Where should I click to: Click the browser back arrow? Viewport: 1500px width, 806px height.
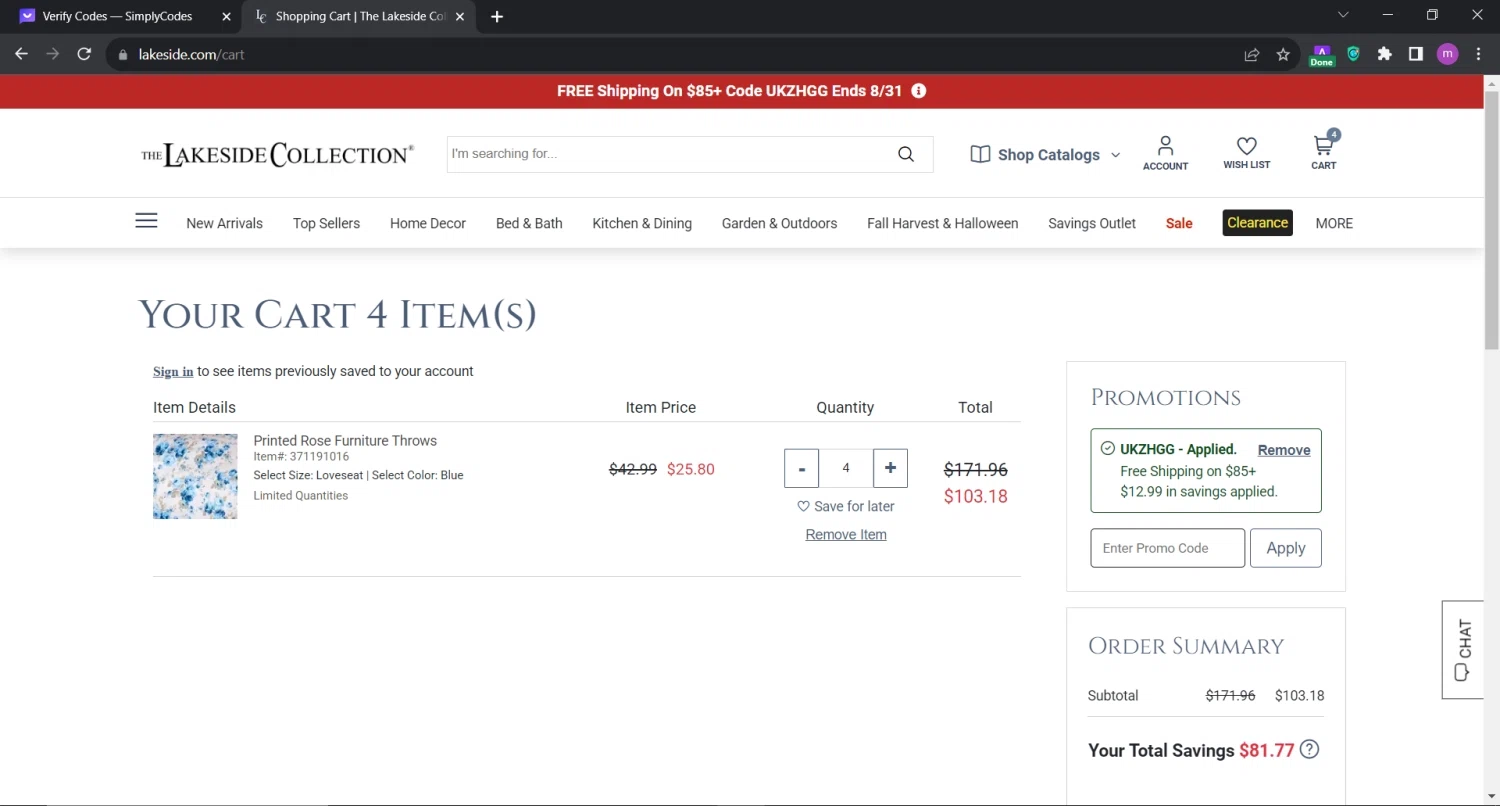pyautogui.click(x=22, y=54)
